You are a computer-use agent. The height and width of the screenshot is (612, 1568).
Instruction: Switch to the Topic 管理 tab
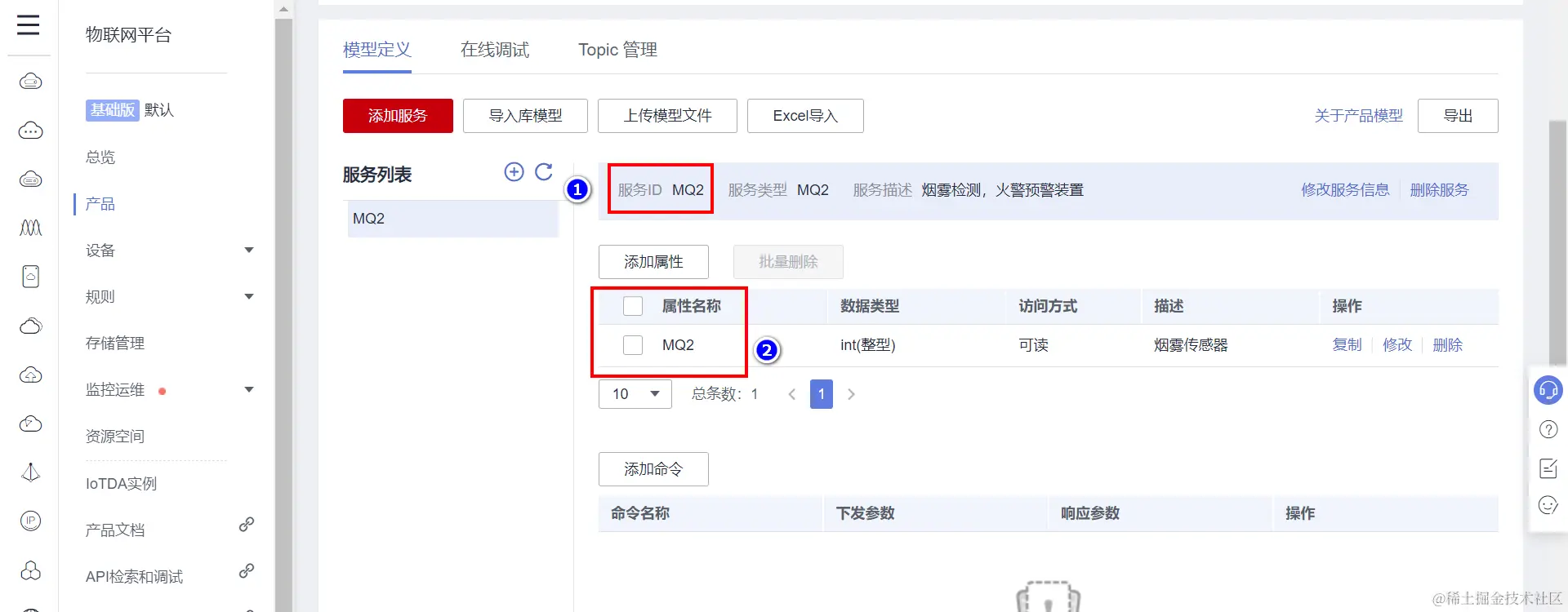pos(617,50)
